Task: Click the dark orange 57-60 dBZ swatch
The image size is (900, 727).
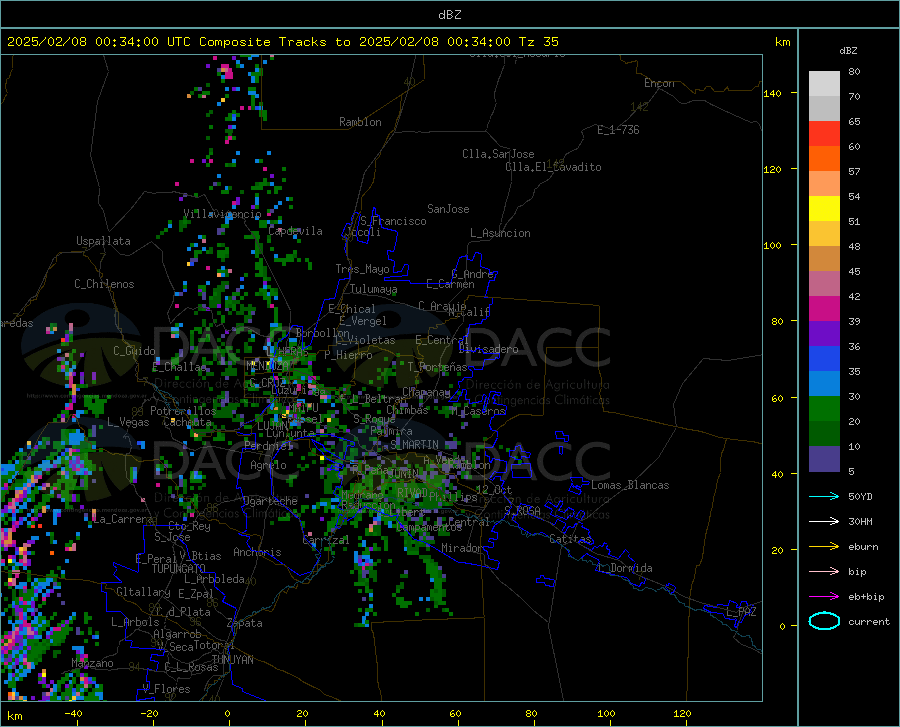Action: coord(824,159)
